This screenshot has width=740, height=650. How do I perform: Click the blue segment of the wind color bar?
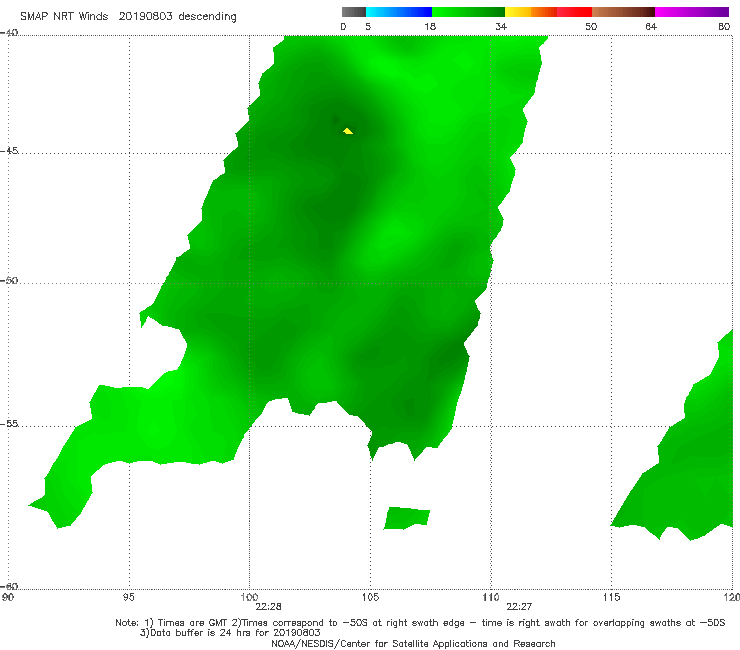click(399, 12)
